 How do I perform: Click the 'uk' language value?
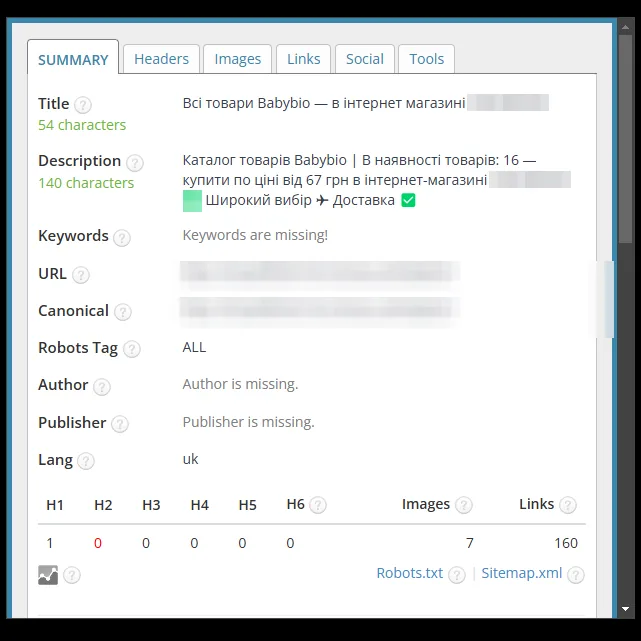click(x=191, y=459)
